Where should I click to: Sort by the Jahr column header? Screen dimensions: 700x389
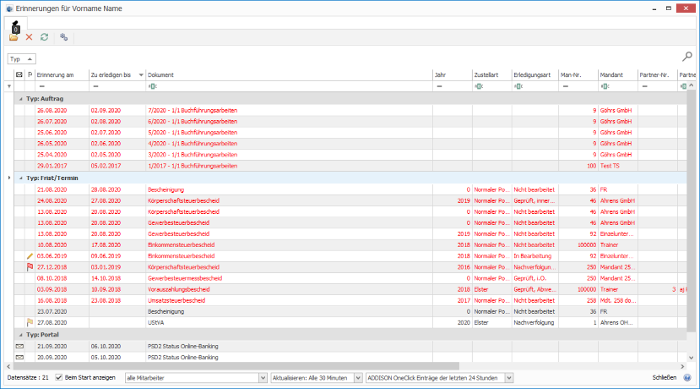pos(452,75)
